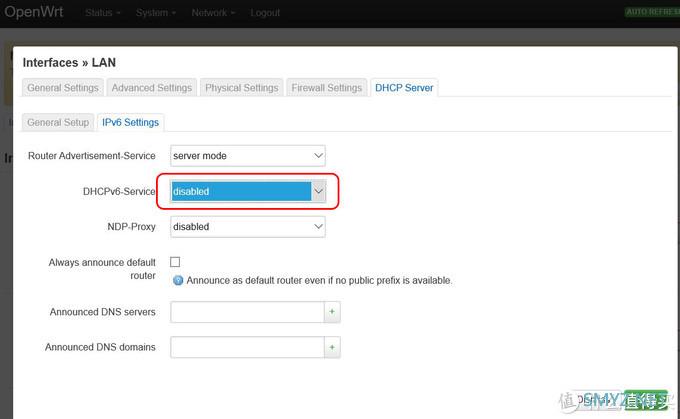Screen dimensions: 680x419
Task: Switch to the Physical Settings tab
Action: pyautogui.click(x=242, y=88)
